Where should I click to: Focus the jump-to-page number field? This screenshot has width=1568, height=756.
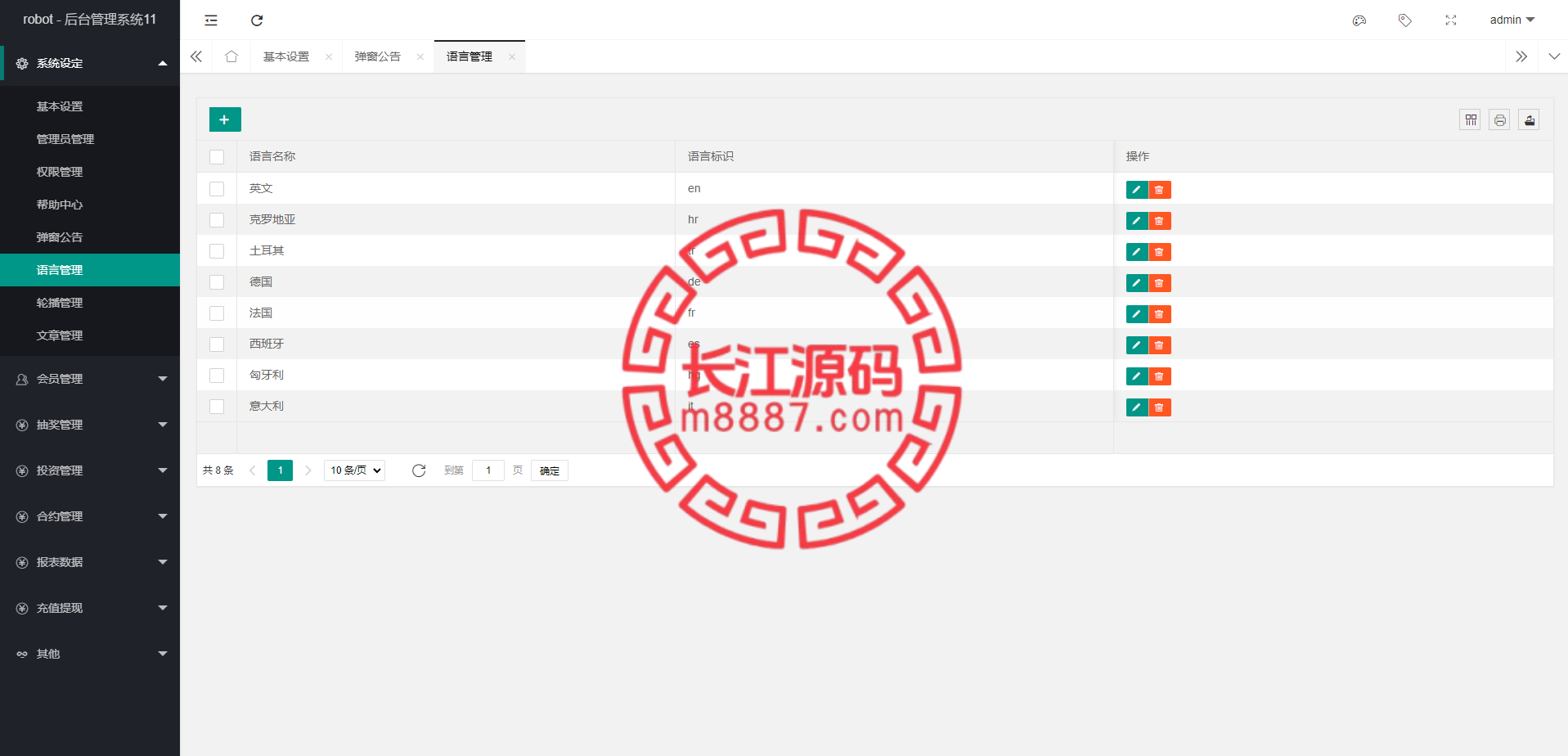tap(488, 470)
